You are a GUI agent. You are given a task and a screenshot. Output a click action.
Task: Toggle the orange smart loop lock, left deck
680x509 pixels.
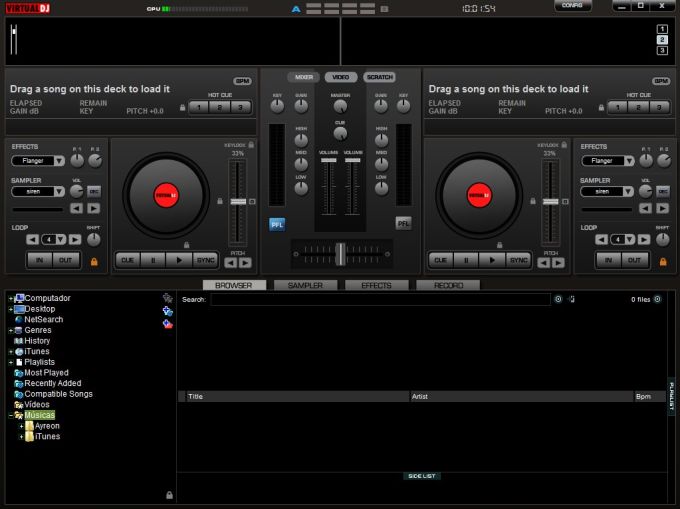(x=94, y=261)
